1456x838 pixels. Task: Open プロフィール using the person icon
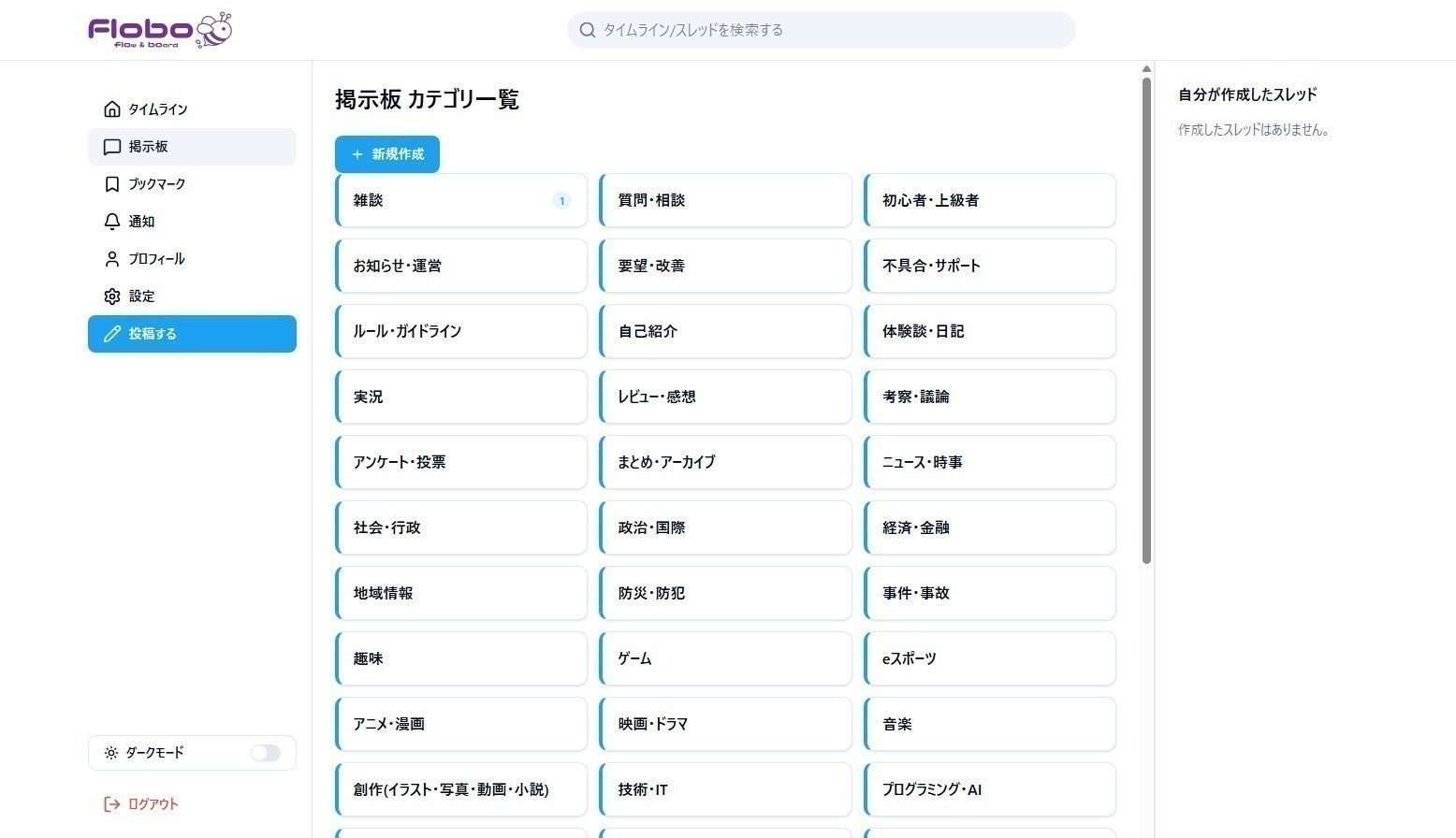pyautogui.click(x=111, y=258)
